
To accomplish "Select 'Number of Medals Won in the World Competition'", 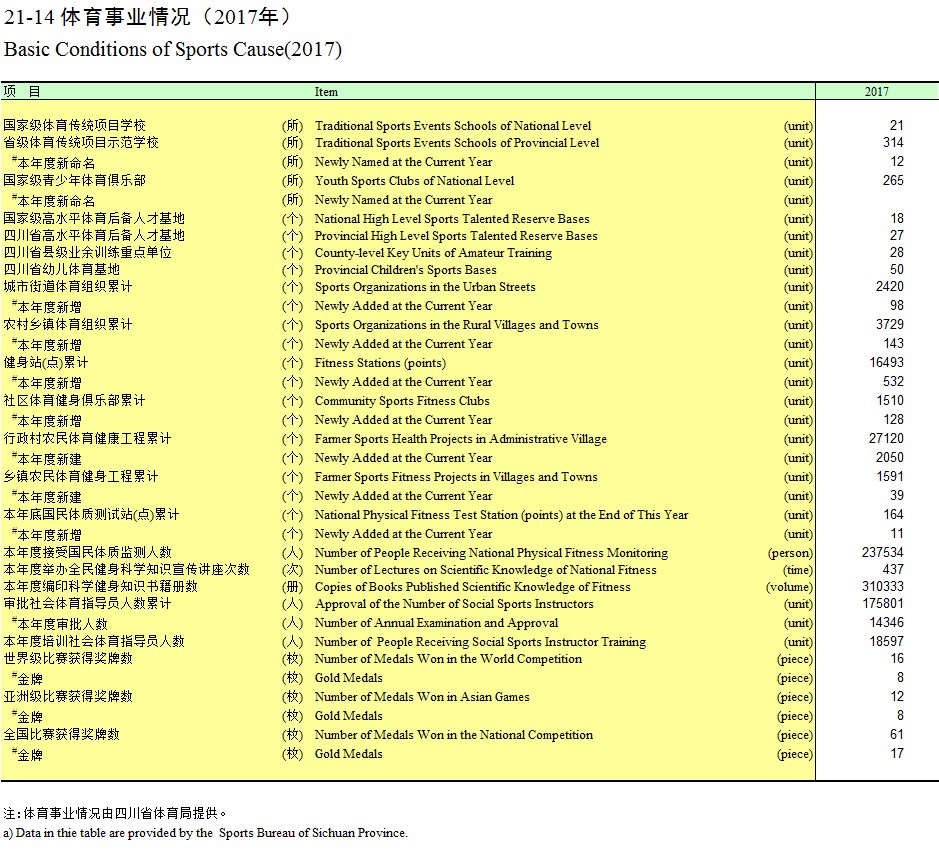I will point(448,659).
